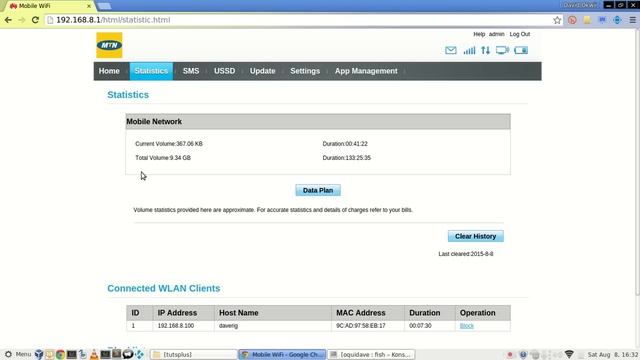Open the chat bubble app in taskbar

tap(128, 354)
